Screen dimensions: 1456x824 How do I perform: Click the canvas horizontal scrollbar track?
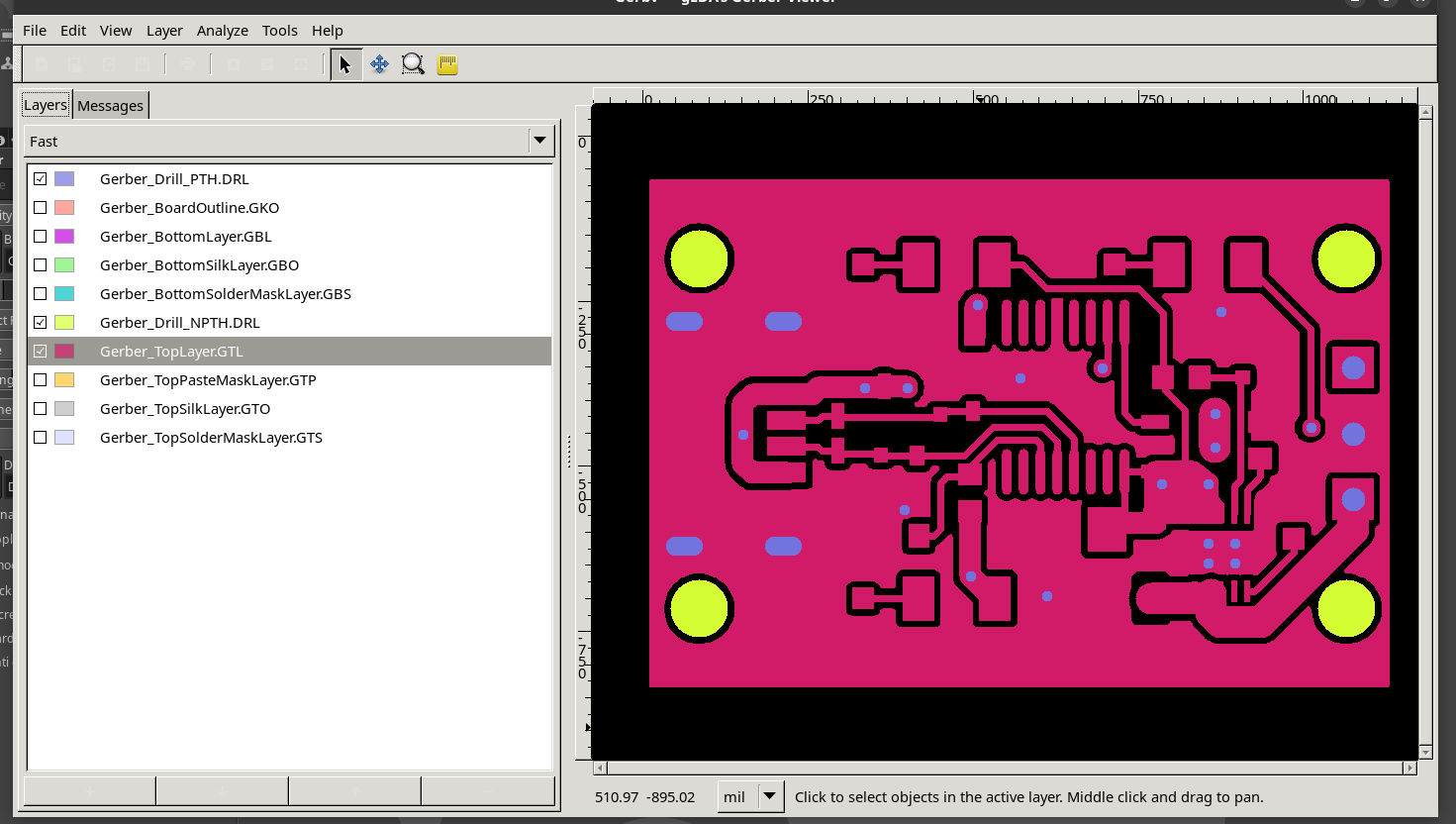1005,768
